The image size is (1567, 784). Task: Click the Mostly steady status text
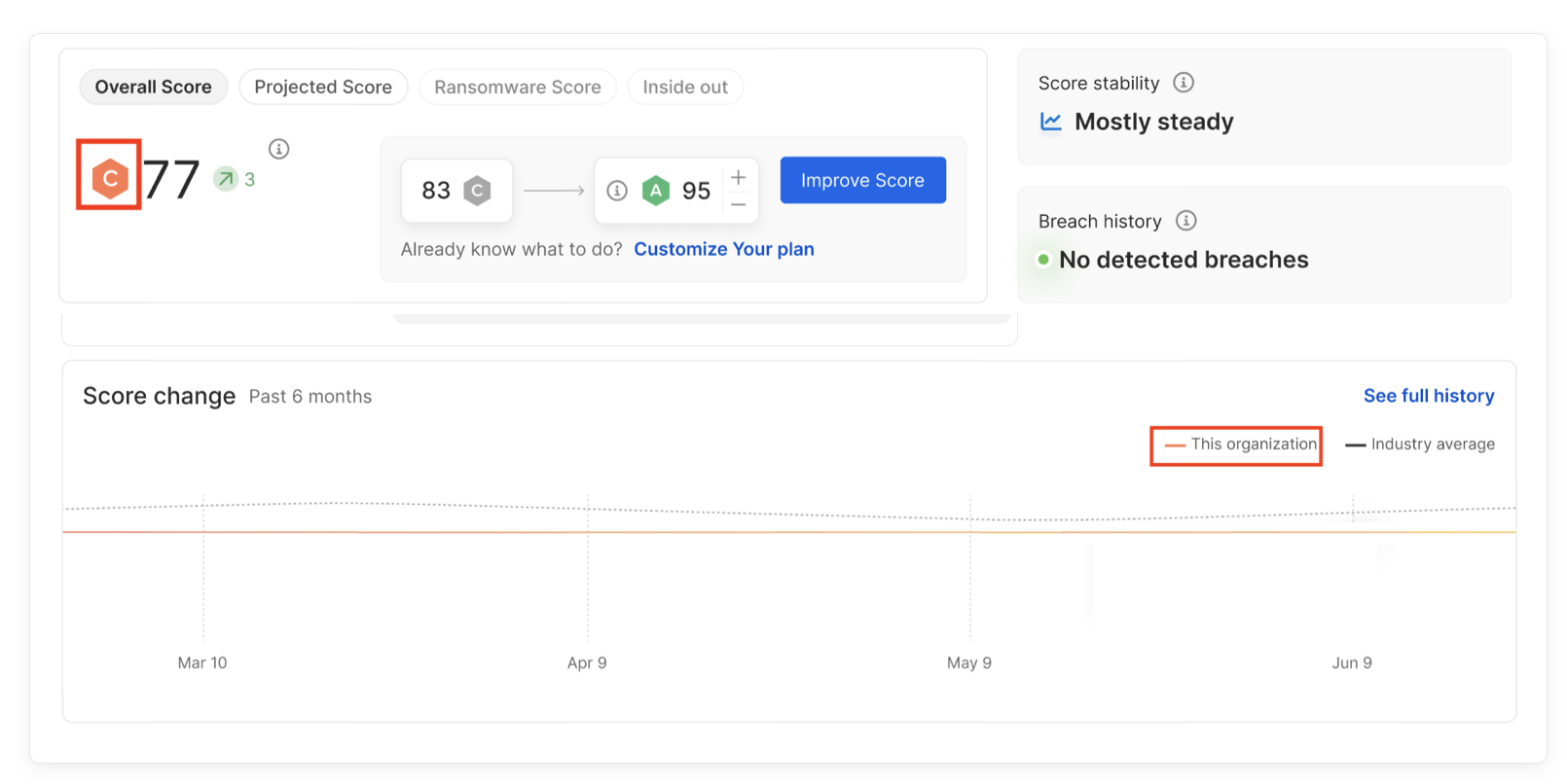pyautogui.click(x=1154, y=122)
